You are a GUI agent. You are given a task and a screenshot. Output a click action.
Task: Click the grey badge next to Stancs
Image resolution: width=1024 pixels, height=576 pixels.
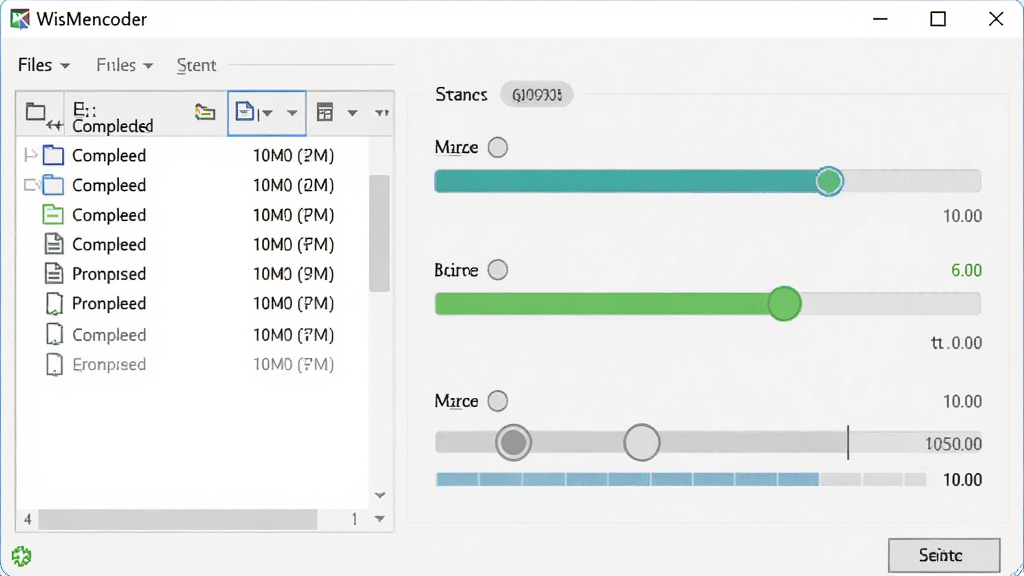[537, 95]
